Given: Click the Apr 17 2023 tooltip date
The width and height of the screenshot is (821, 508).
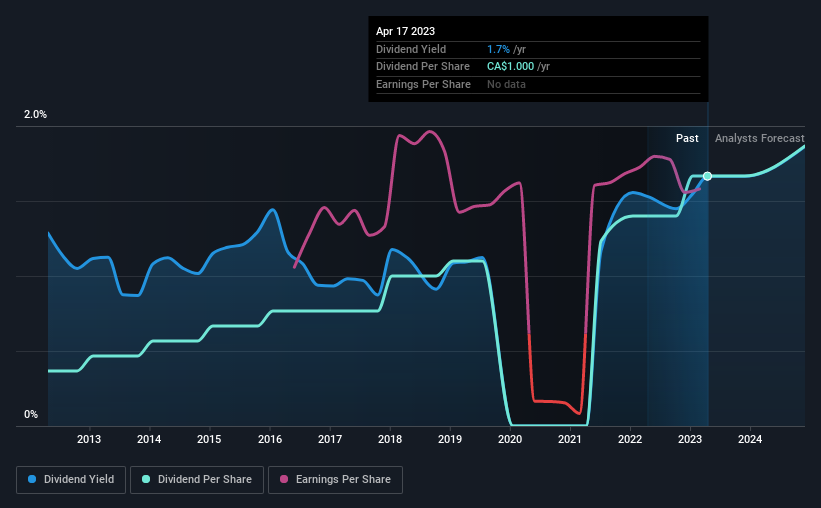Looking at the screenshot, I should point(405,31).
